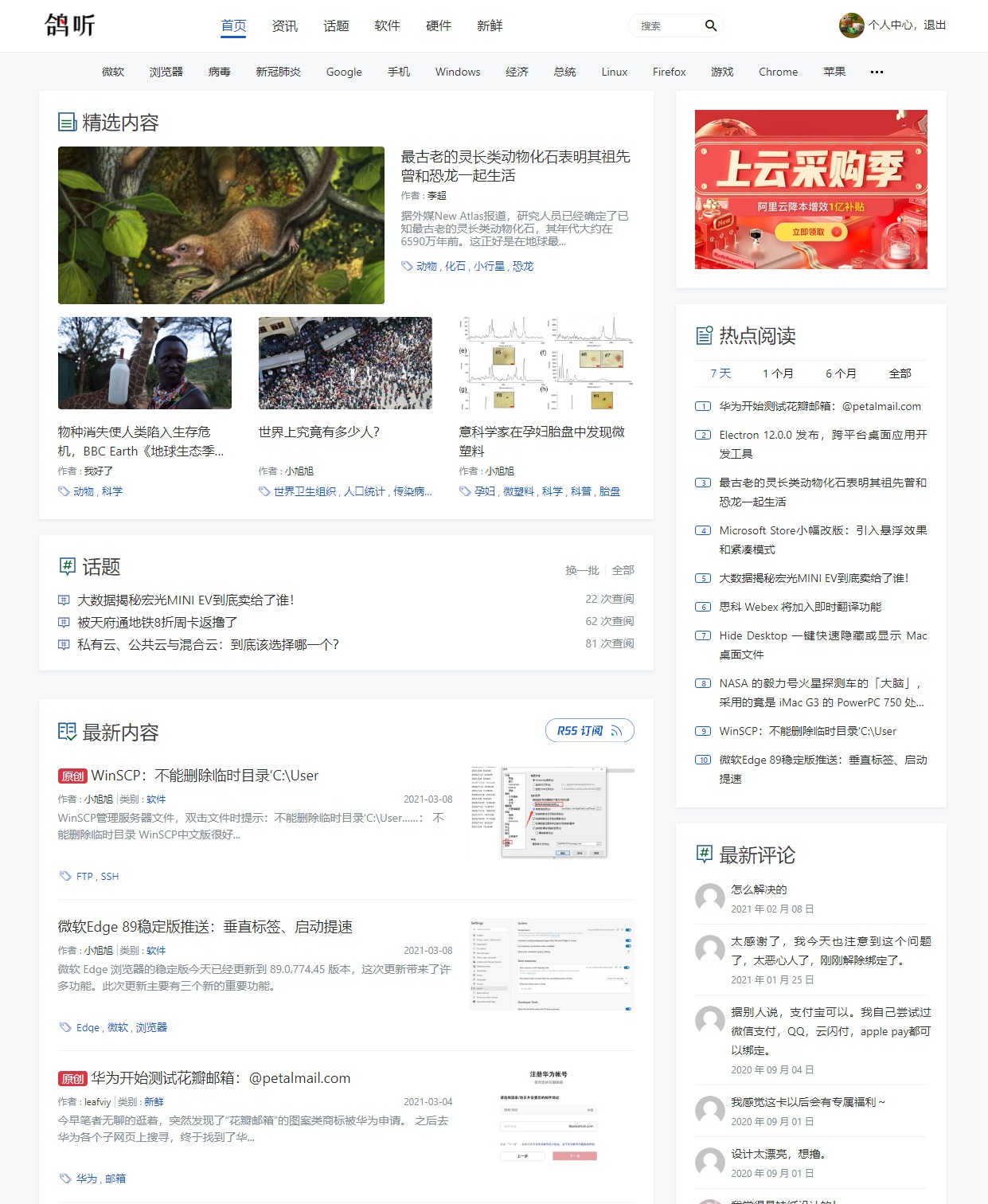
Task: Click the 精选内容 section icon
Action: tap(68, 123)
